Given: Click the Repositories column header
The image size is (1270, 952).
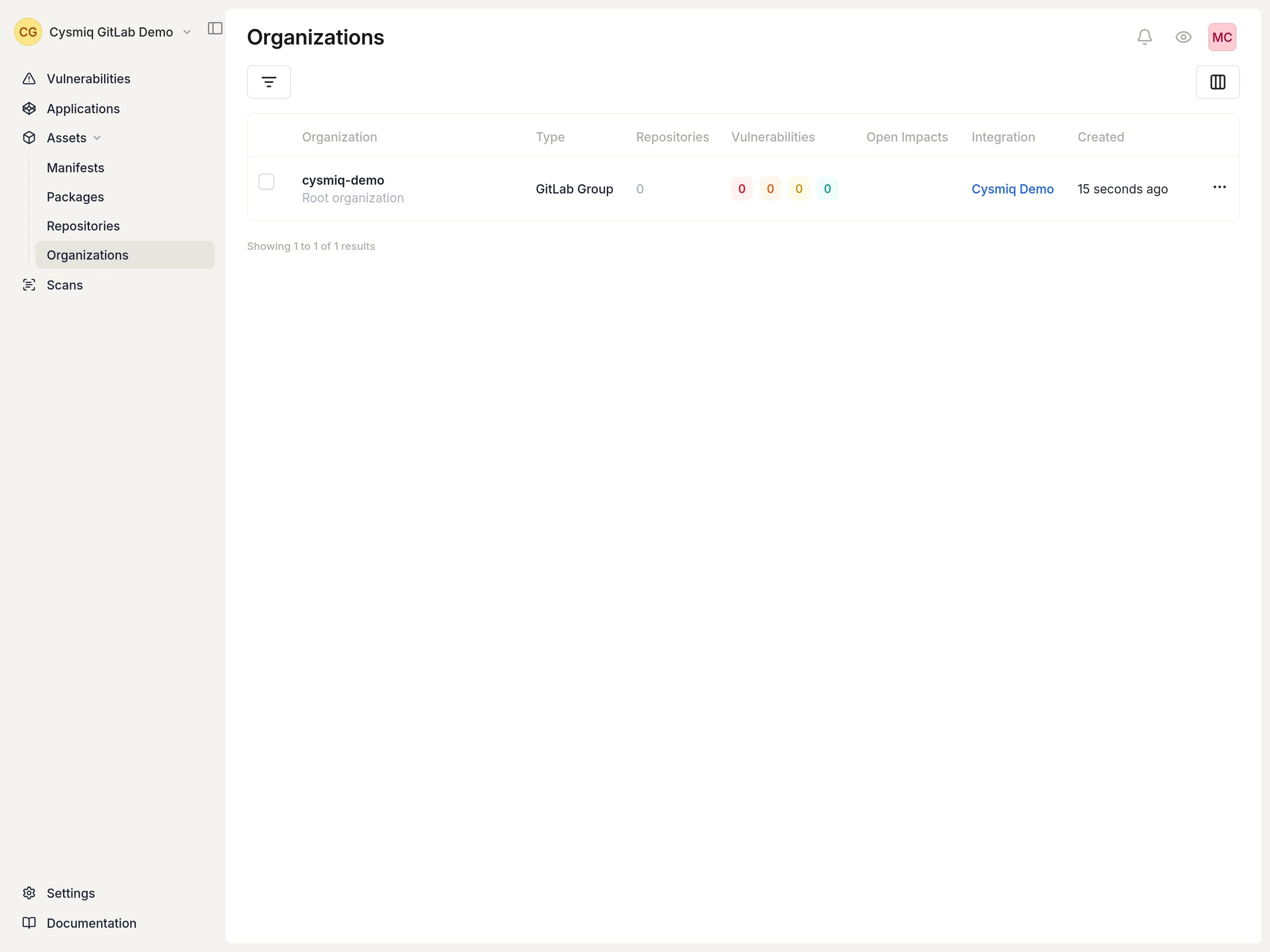Looking at the screenshot, I should pos(672,137).
